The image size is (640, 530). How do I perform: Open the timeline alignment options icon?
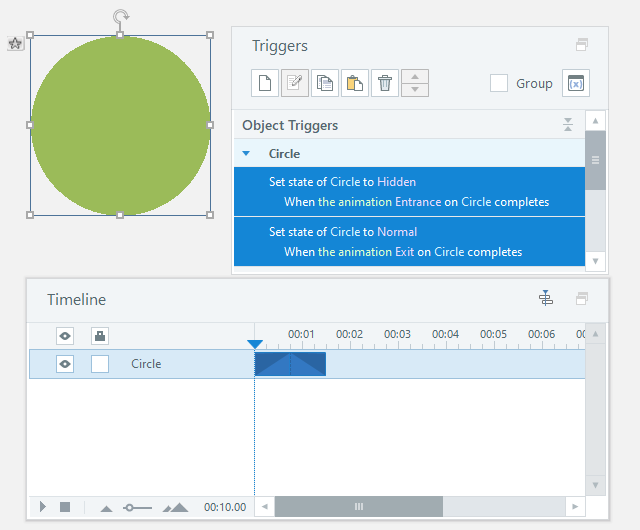pyautogui.click(x=546, y=298)
